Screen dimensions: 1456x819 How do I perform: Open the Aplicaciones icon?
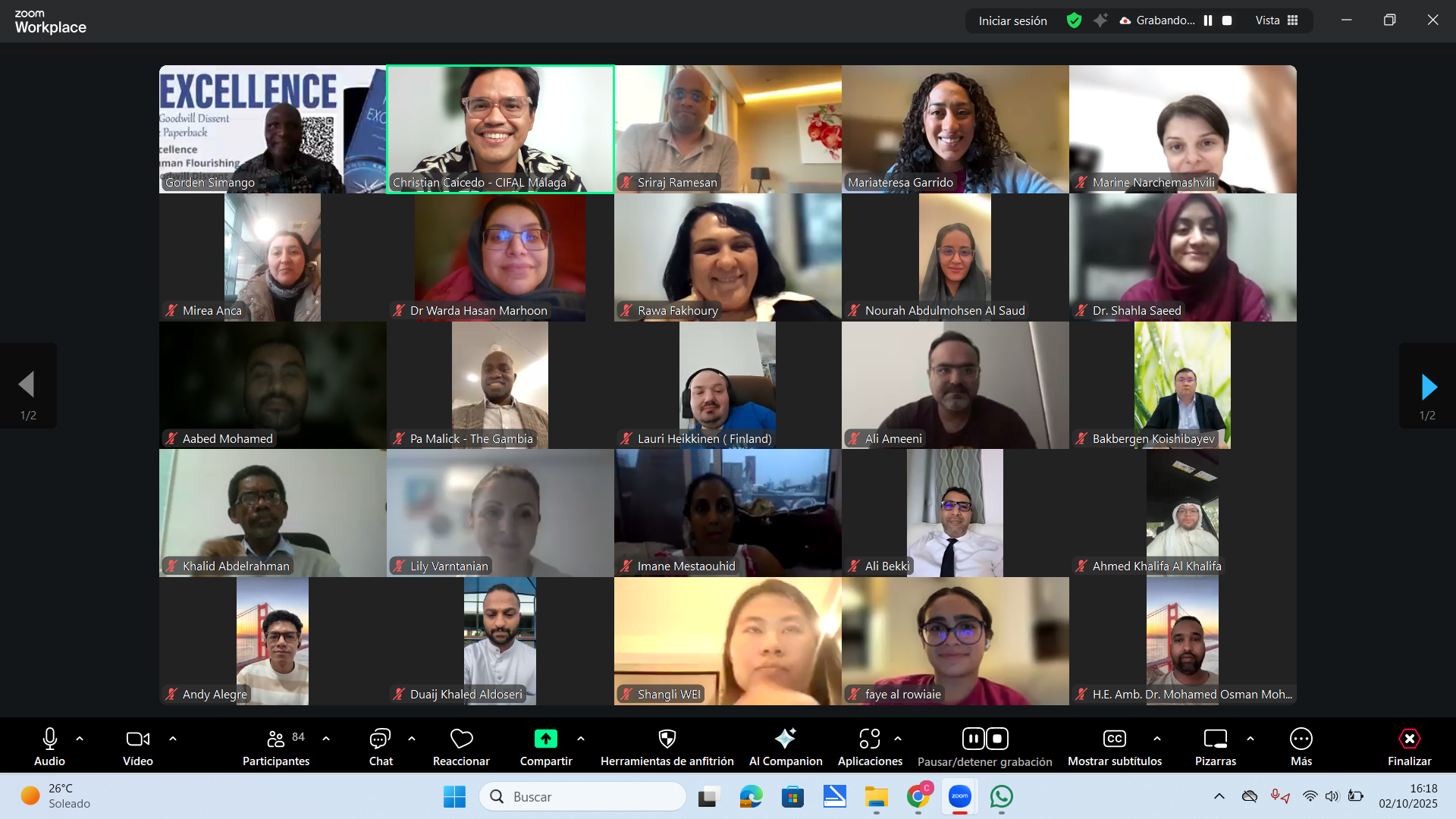pyautogui.click(x=869, y=739)
